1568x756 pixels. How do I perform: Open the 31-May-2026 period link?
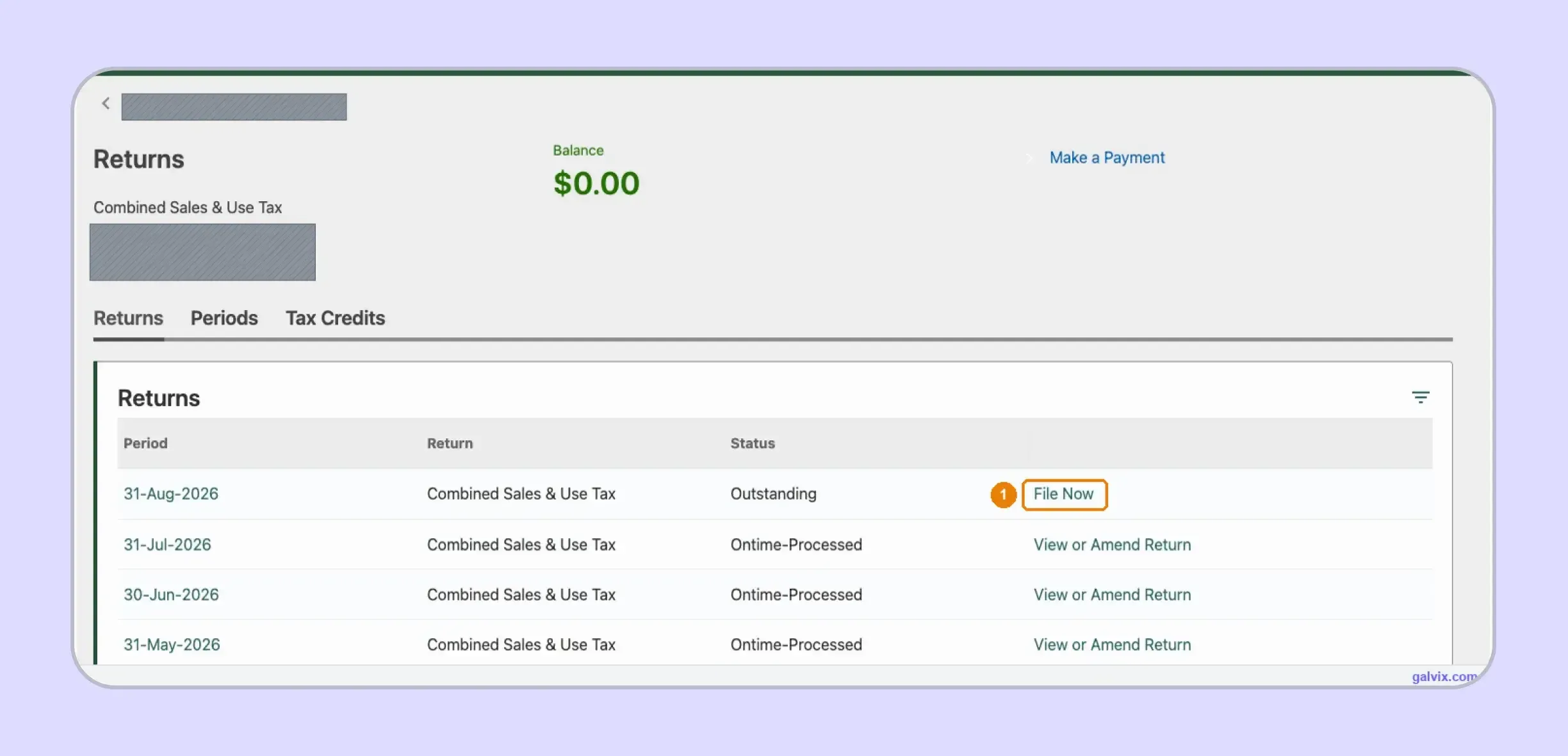pyautogui.click(x=172, y=645)
